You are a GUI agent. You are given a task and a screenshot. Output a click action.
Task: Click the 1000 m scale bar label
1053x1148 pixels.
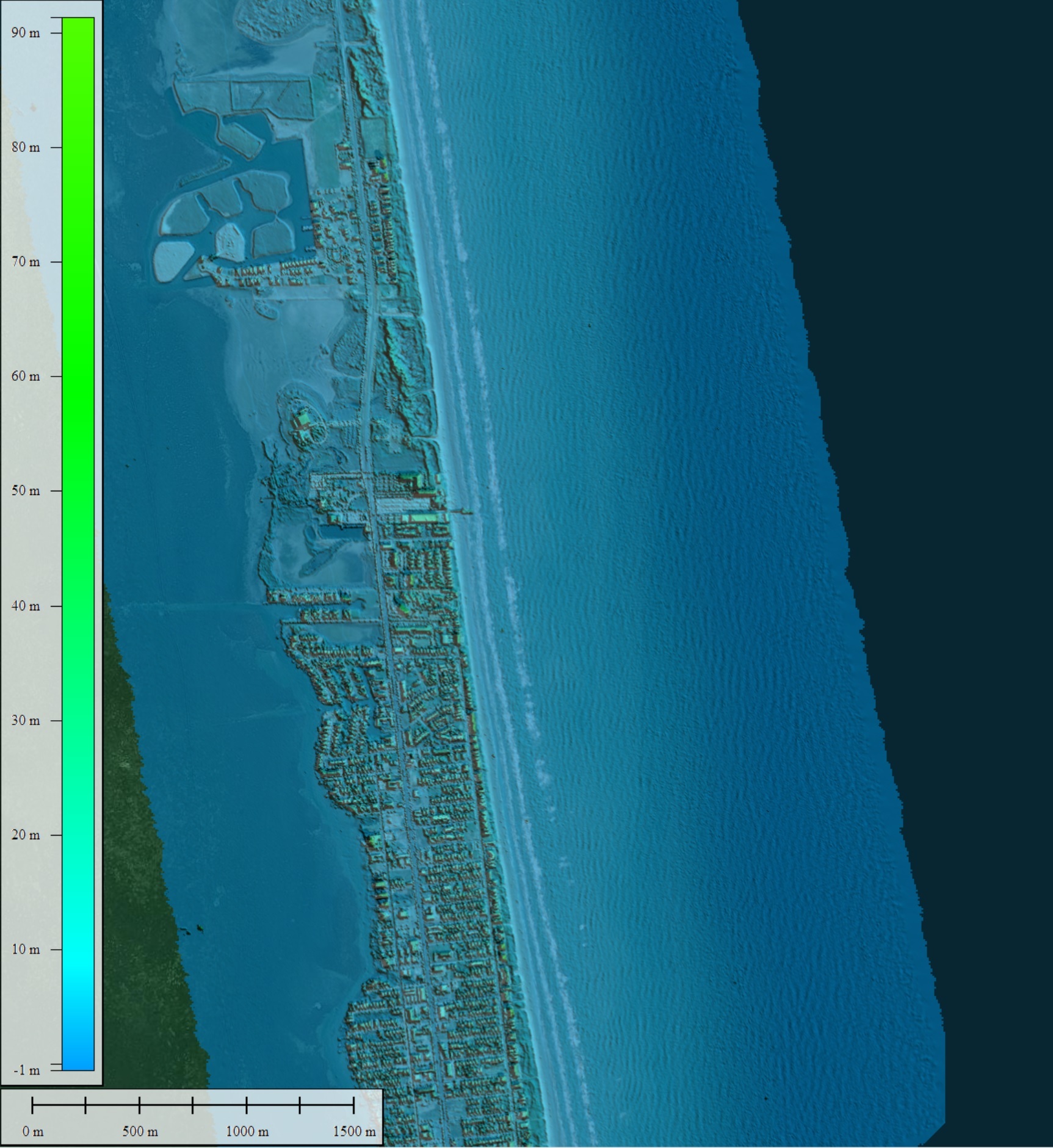tap(247, 1132)
